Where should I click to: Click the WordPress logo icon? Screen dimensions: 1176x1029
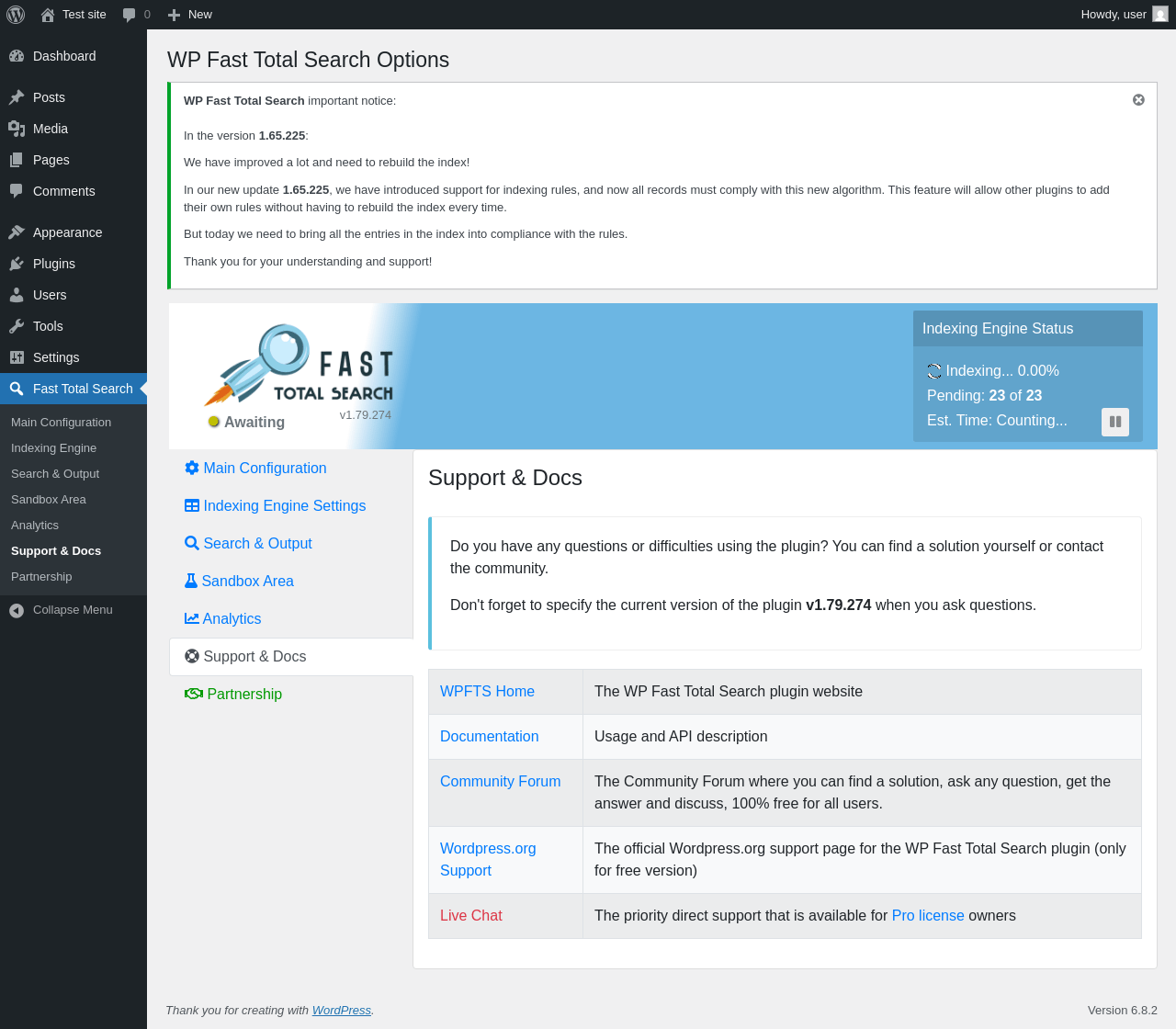point(16,15)
